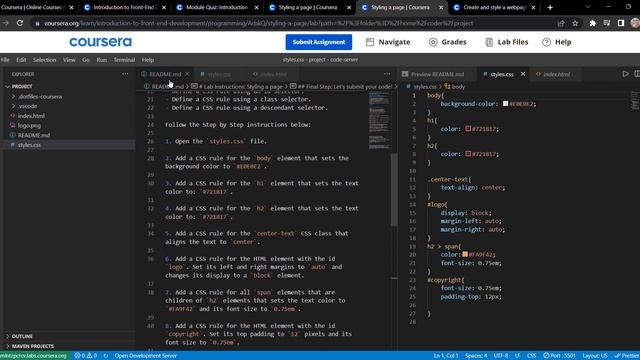Open the Help menu in Coursera header
This screenshot has width=640, height=360.
(557, 42)
